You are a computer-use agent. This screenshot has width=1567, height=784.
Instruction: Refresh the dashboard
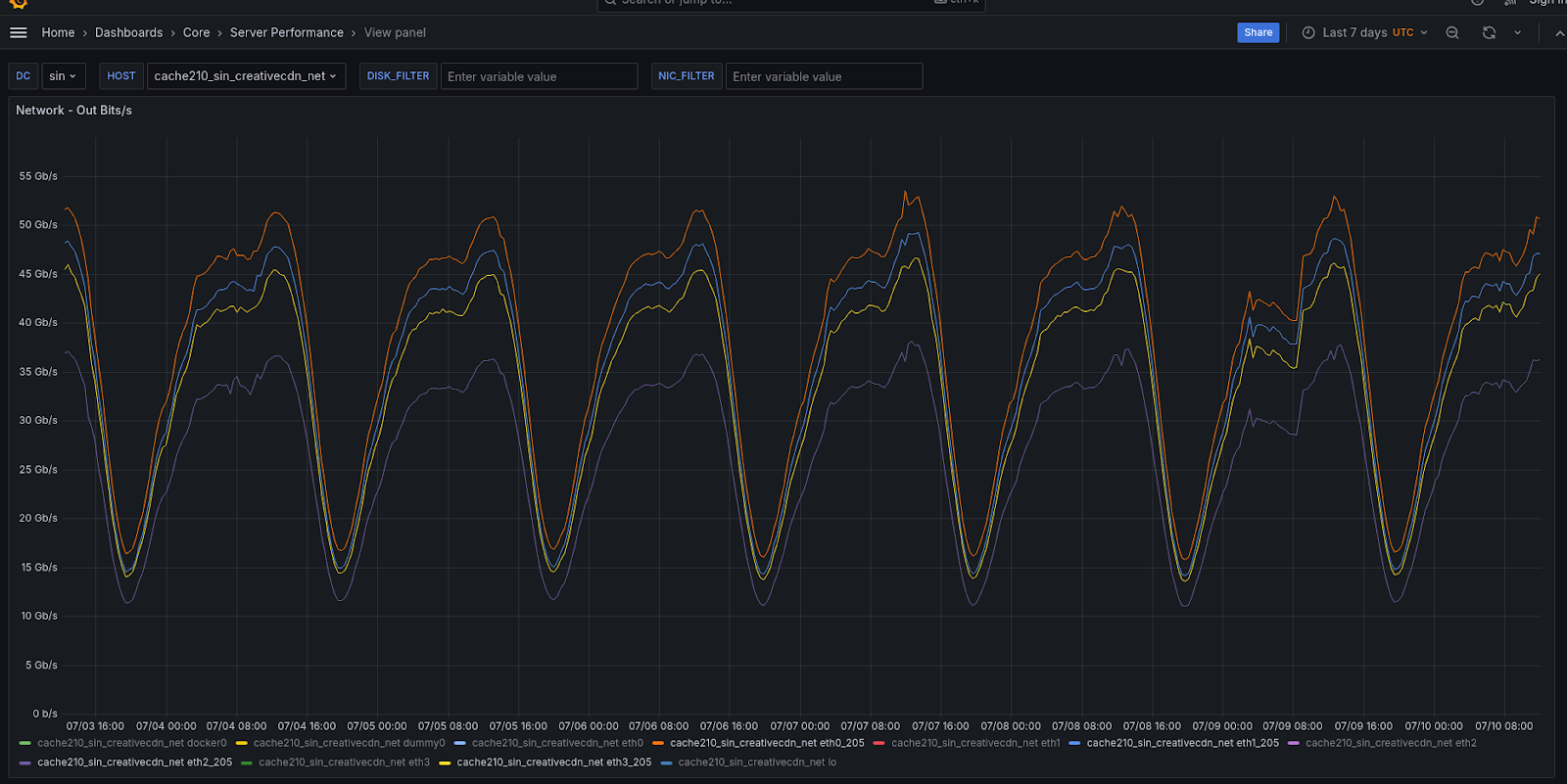tap(1489, 32)
